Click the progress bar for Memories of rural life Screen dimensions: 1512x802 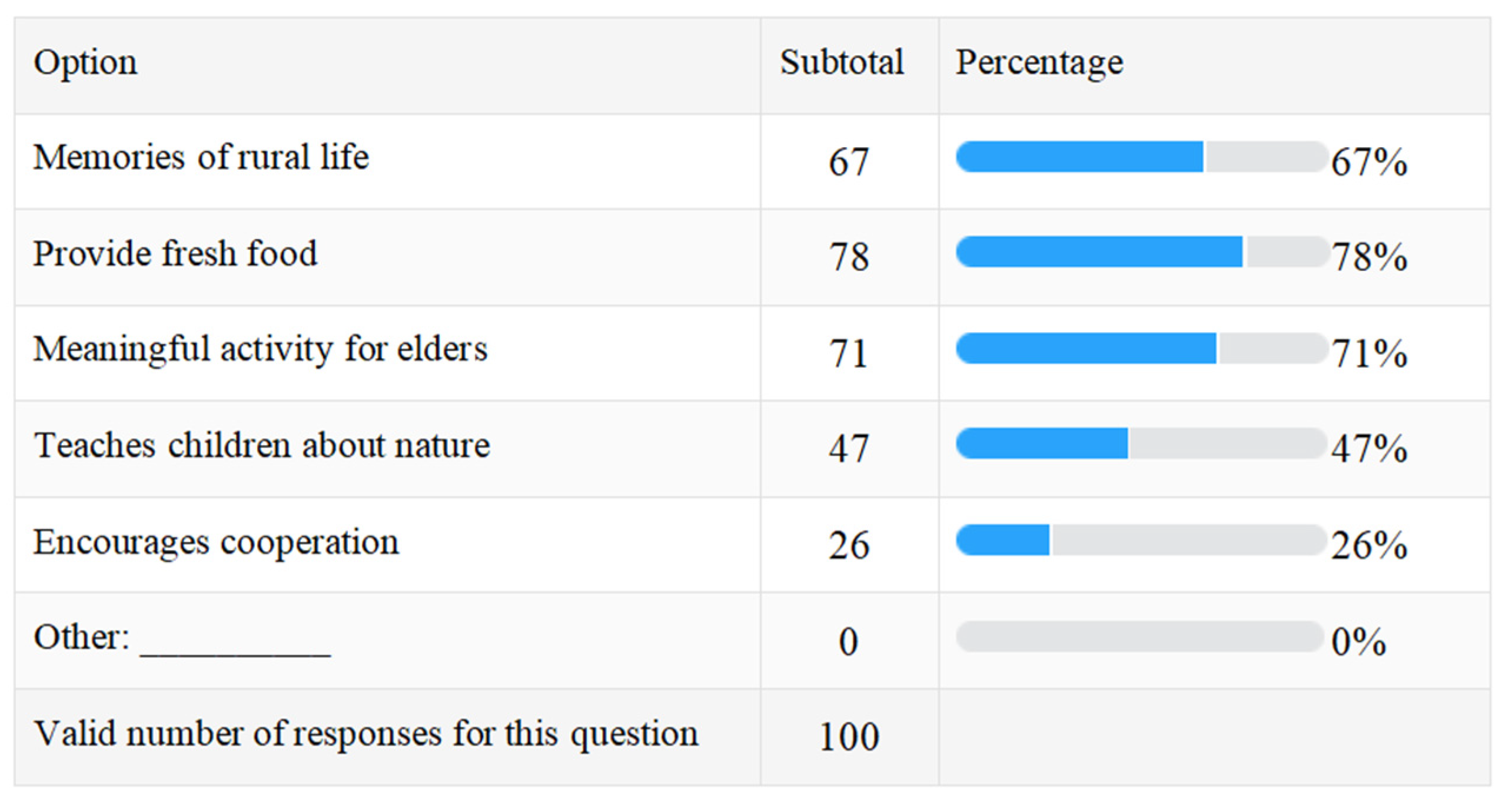[x=1140, y=157]
